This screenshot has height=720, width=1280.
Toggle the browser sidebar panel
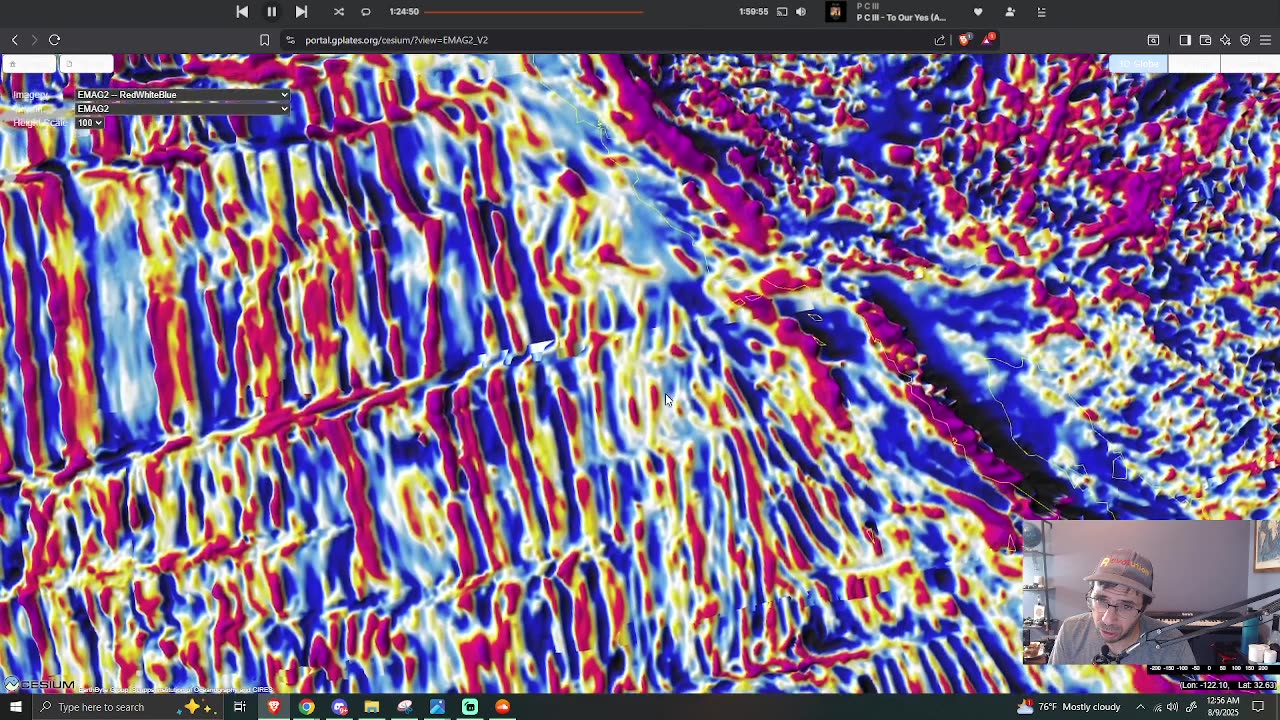coord(1185,40)
